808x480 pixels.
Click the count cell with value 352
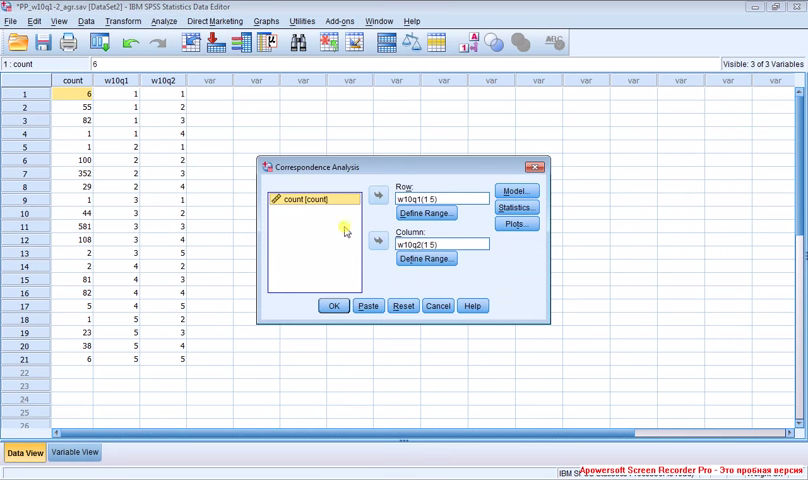click(72, 173)
